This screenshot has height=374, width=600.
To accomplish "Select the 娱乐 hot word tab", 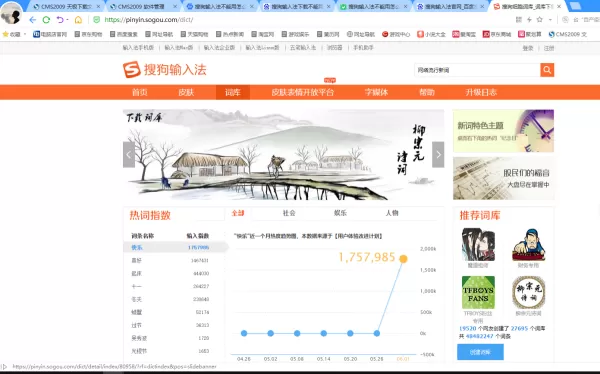I will coord(340,213).
